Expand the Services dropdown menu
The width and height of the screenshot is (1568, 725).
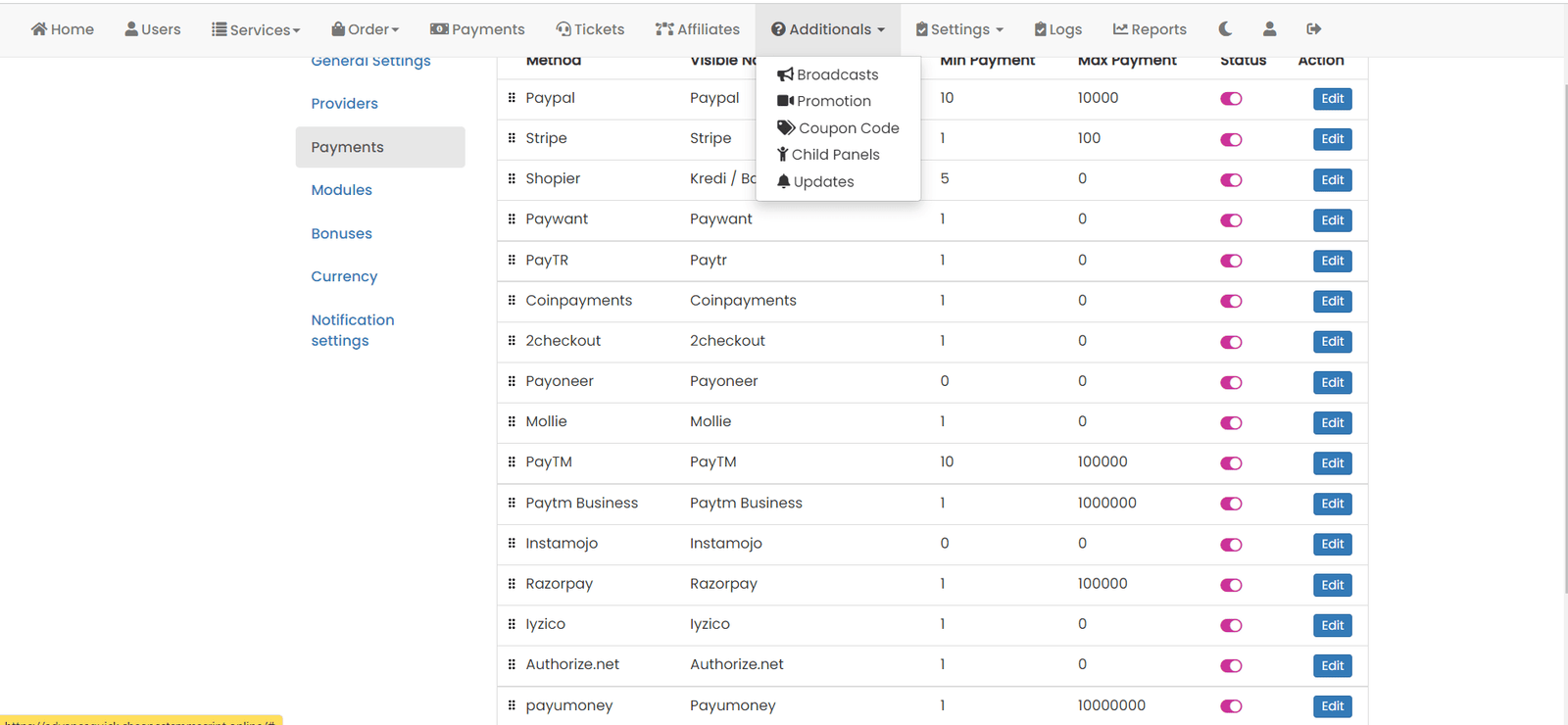256,29
